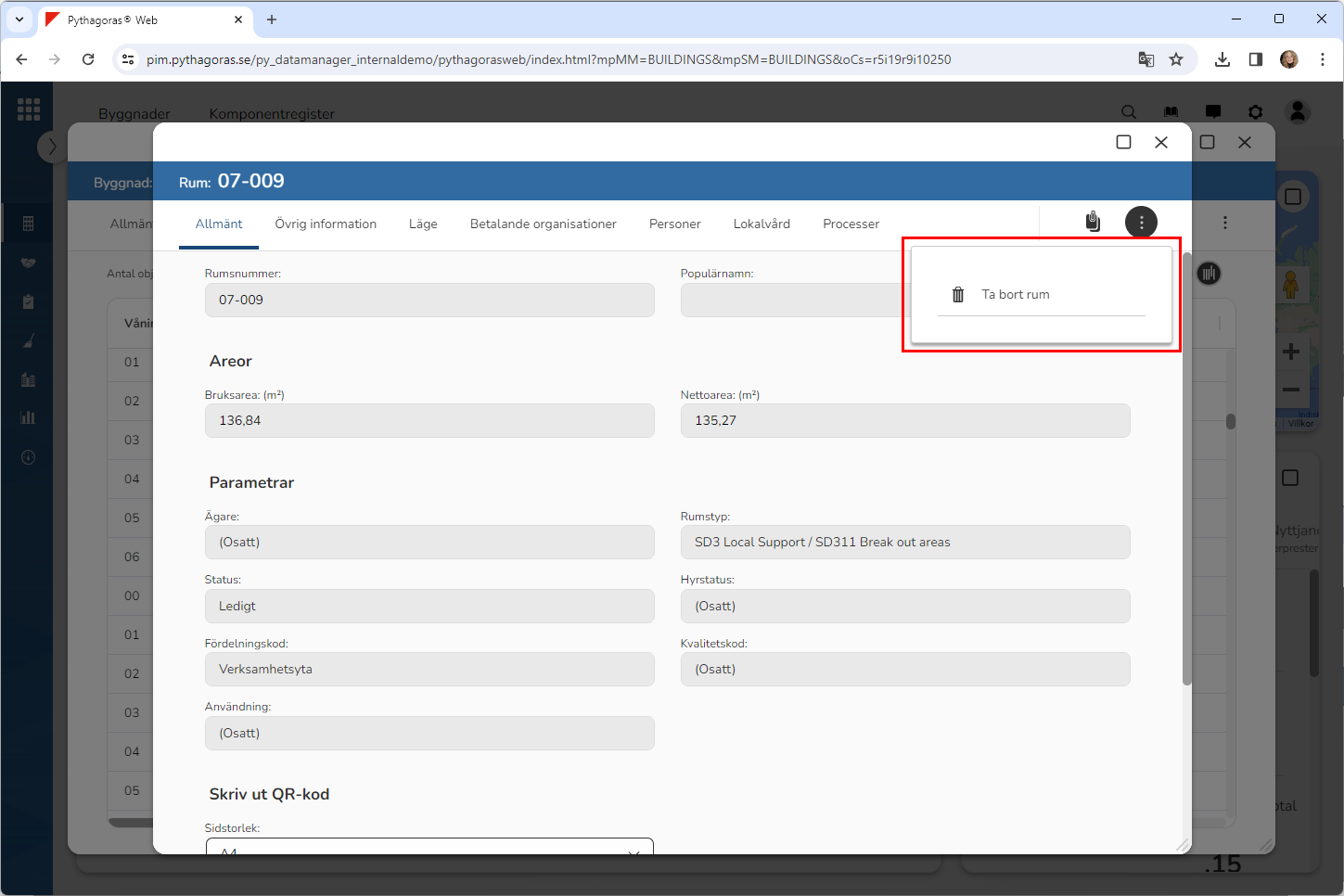Open the Chrome tab search dropdown
Screen dimensions: 1344x896
tap(19, 19)
